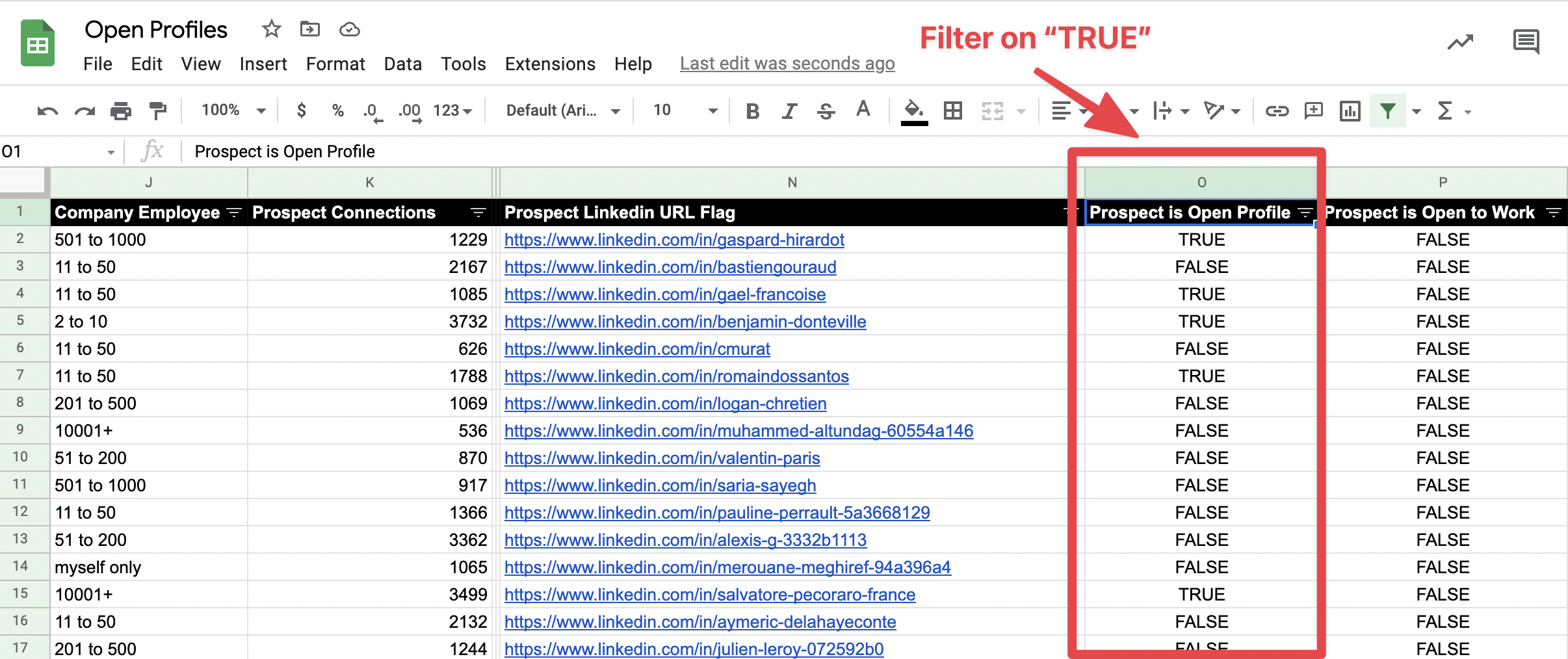
Task: Open filter for Prospect is Open to Work
Action: click(1554, 213)
